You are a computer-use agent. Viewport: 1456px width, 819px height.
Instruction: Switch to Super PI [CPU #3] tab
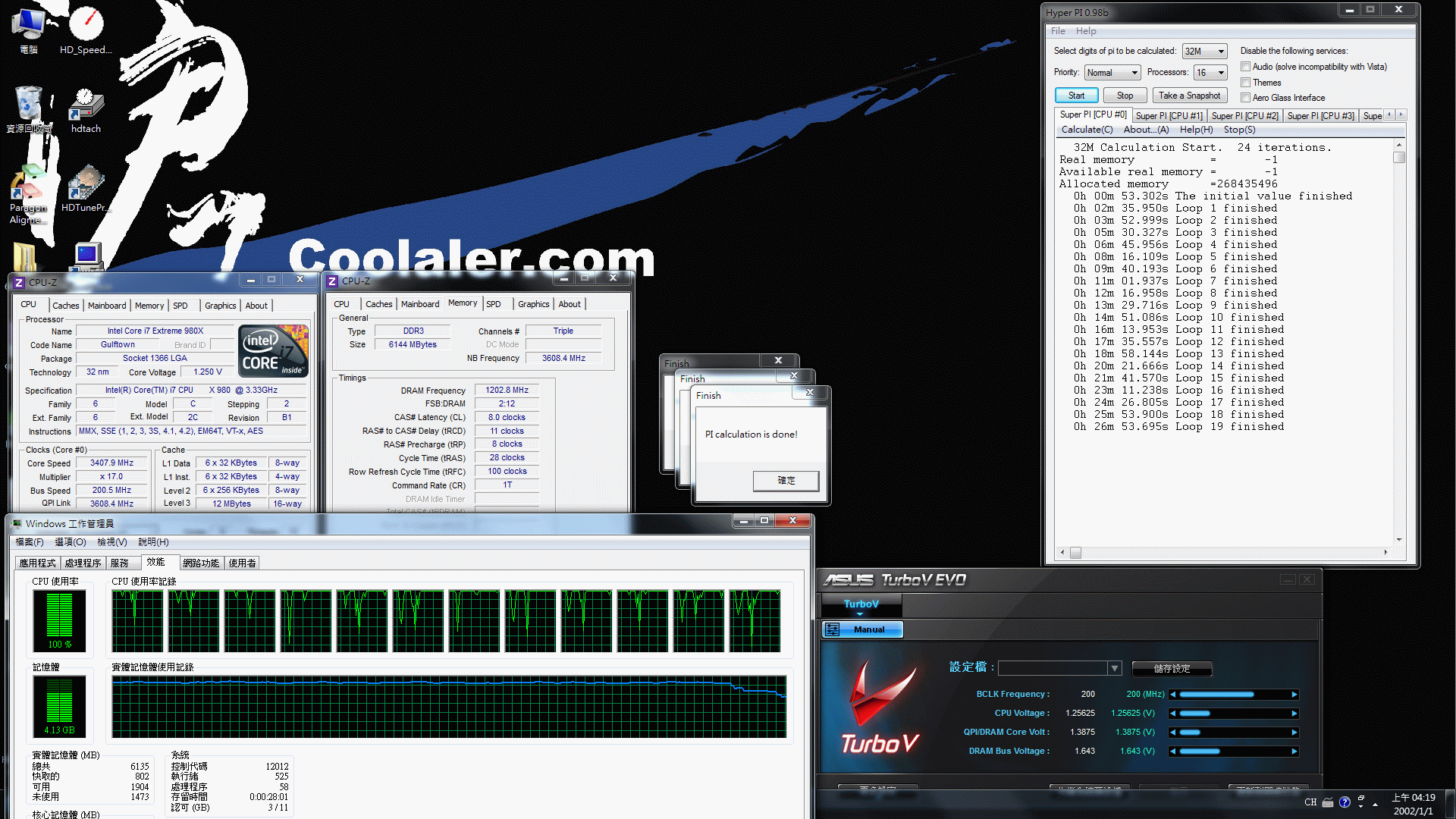point(1320,116)
